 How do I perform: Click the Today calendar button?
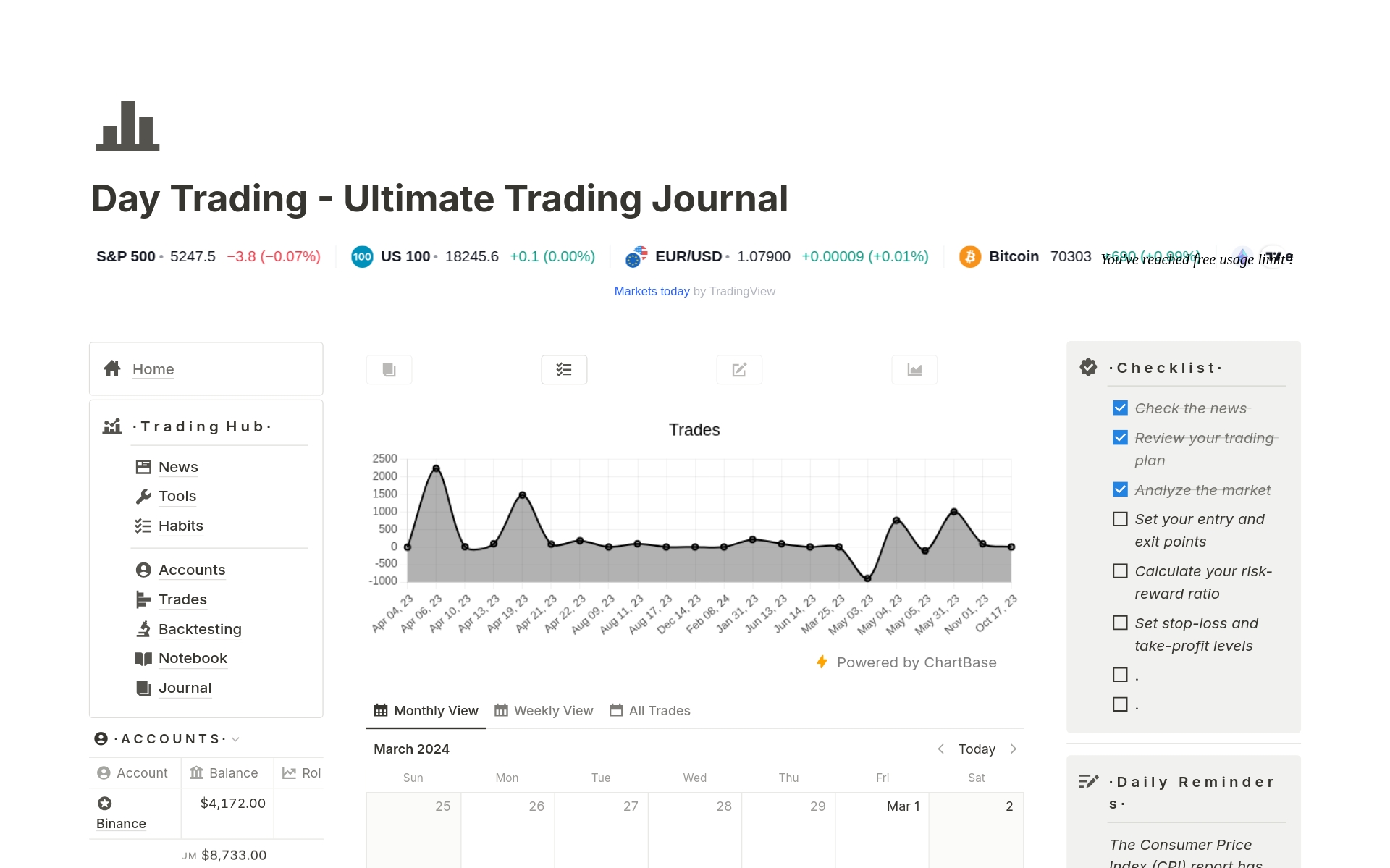pos(977,749)
